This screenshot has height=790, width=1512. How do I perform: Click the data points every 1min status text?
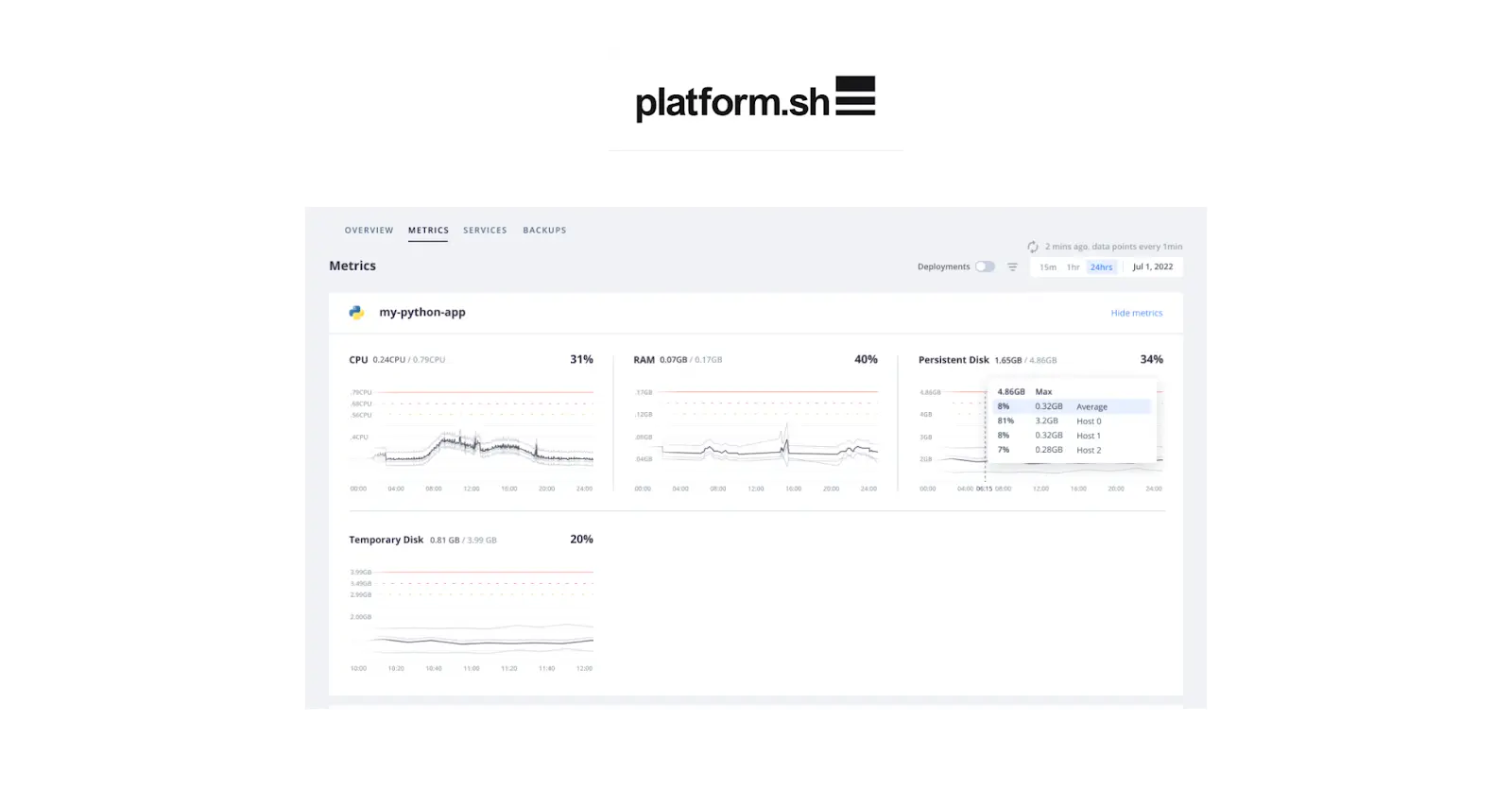click(x=1137, y=247)
